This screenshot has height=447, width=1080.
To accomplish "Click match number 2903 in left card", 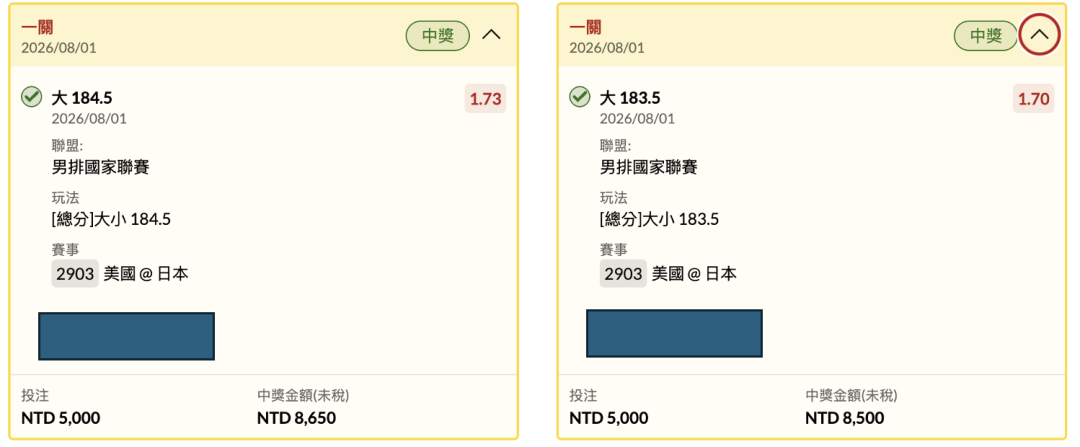I will 75,273.
